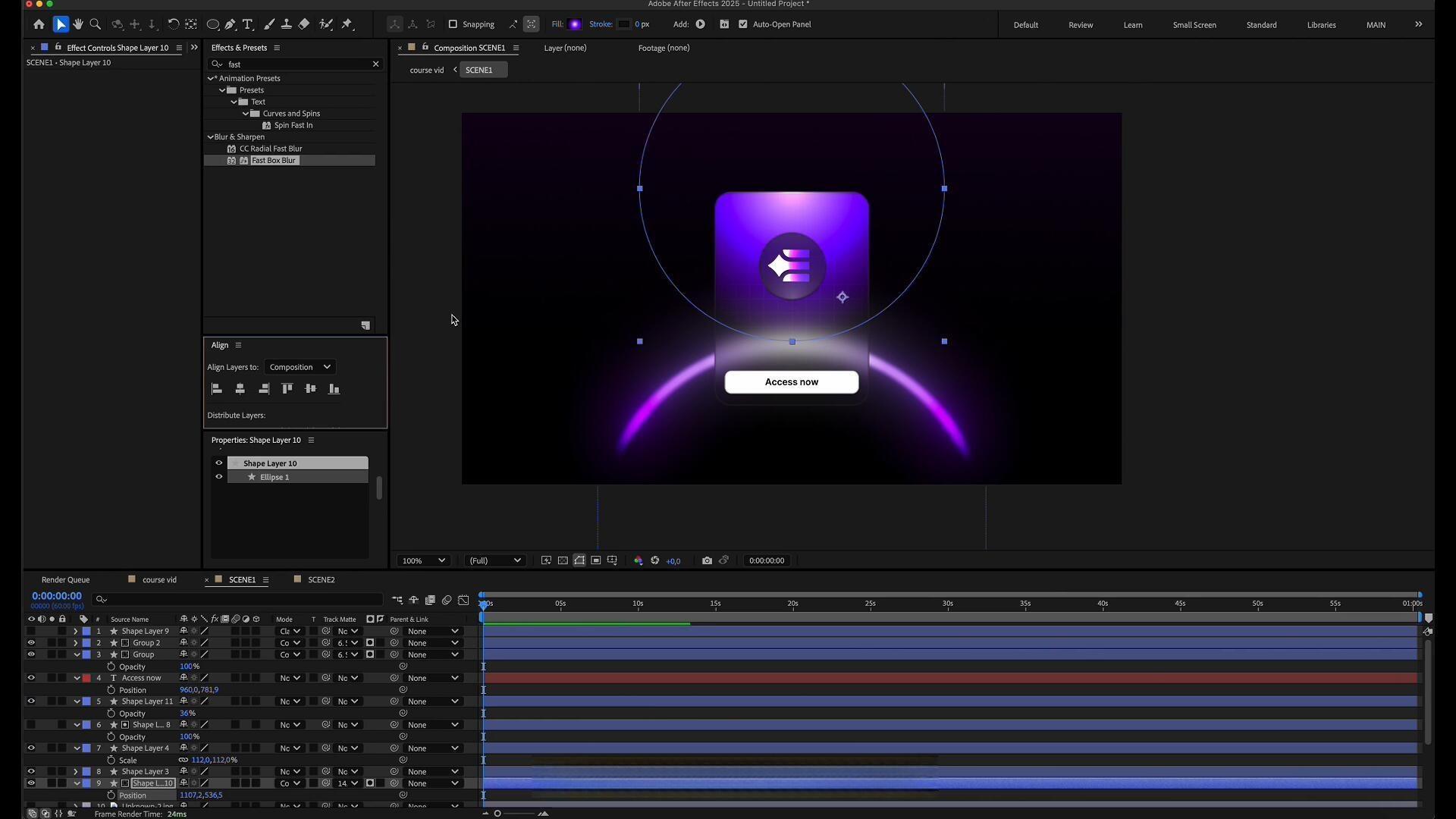
Task: Hide the Access now text layer
Action: [31, 678]
